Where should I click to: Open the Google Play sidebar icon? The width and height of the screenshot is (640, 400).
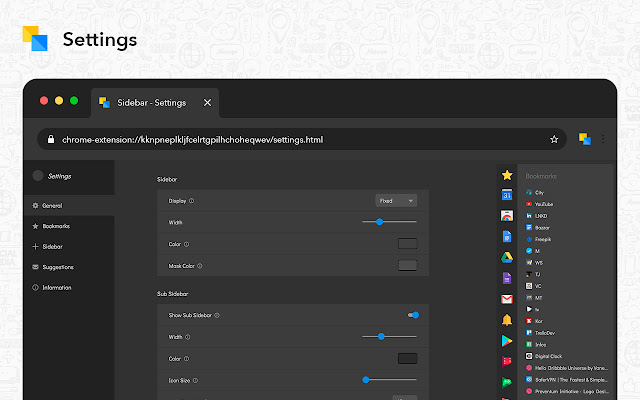tap(507, 341)
